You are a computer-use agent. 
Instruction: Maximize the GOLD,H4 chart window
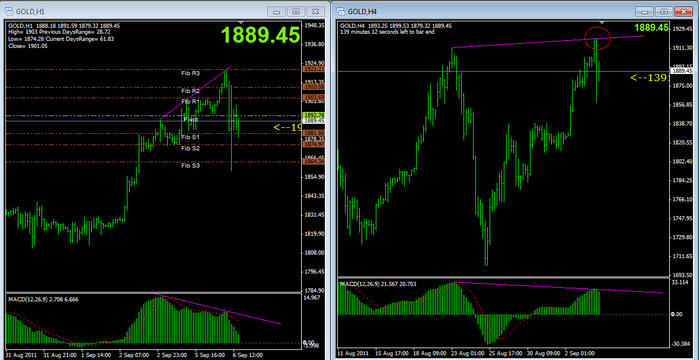pos(665,11)
